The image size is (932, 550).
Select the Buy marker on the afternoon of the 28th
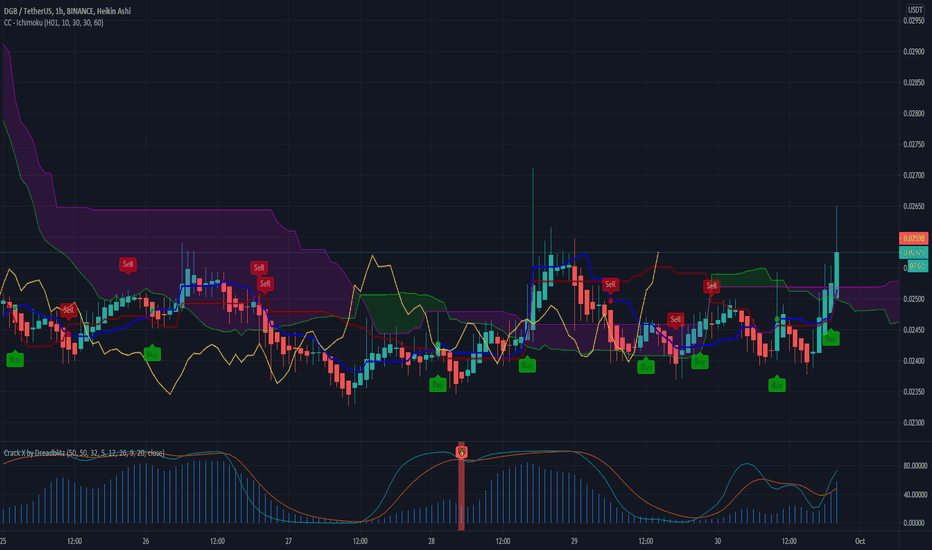coord(527,365)
